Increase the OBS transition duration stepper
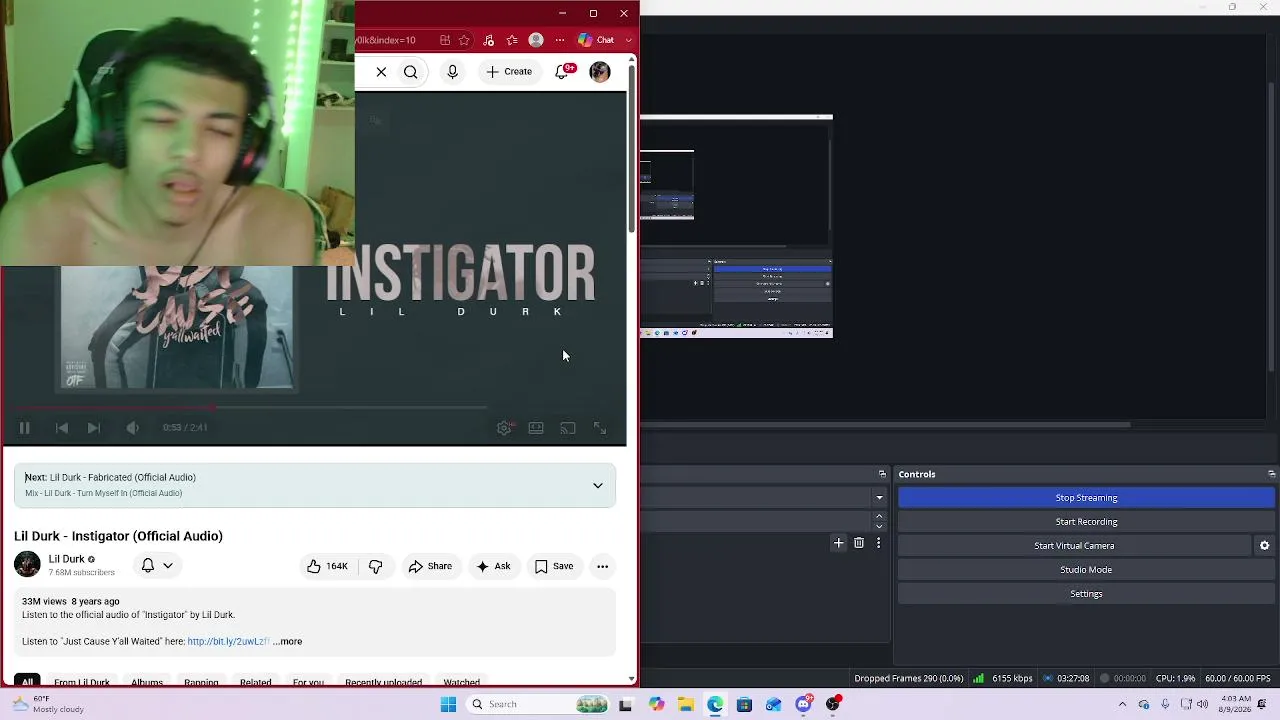The image size is (1280, 720). click(879, 516)
